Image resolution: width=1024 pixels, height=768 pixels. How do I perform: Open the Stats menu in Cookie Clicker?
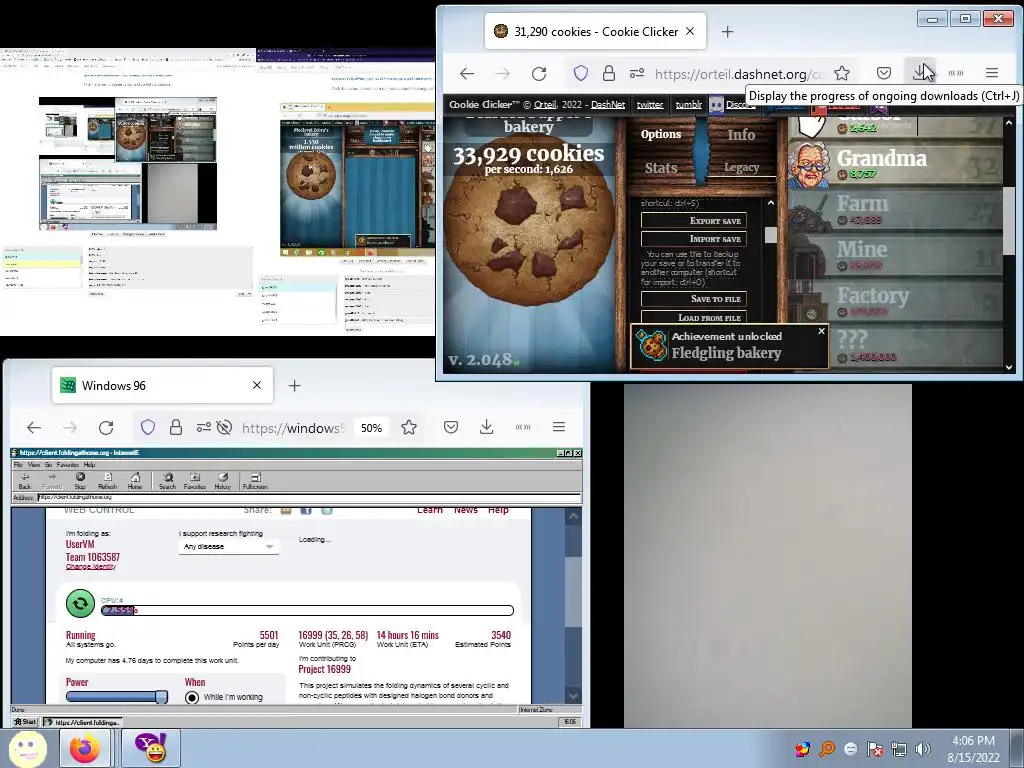[660, 168]
